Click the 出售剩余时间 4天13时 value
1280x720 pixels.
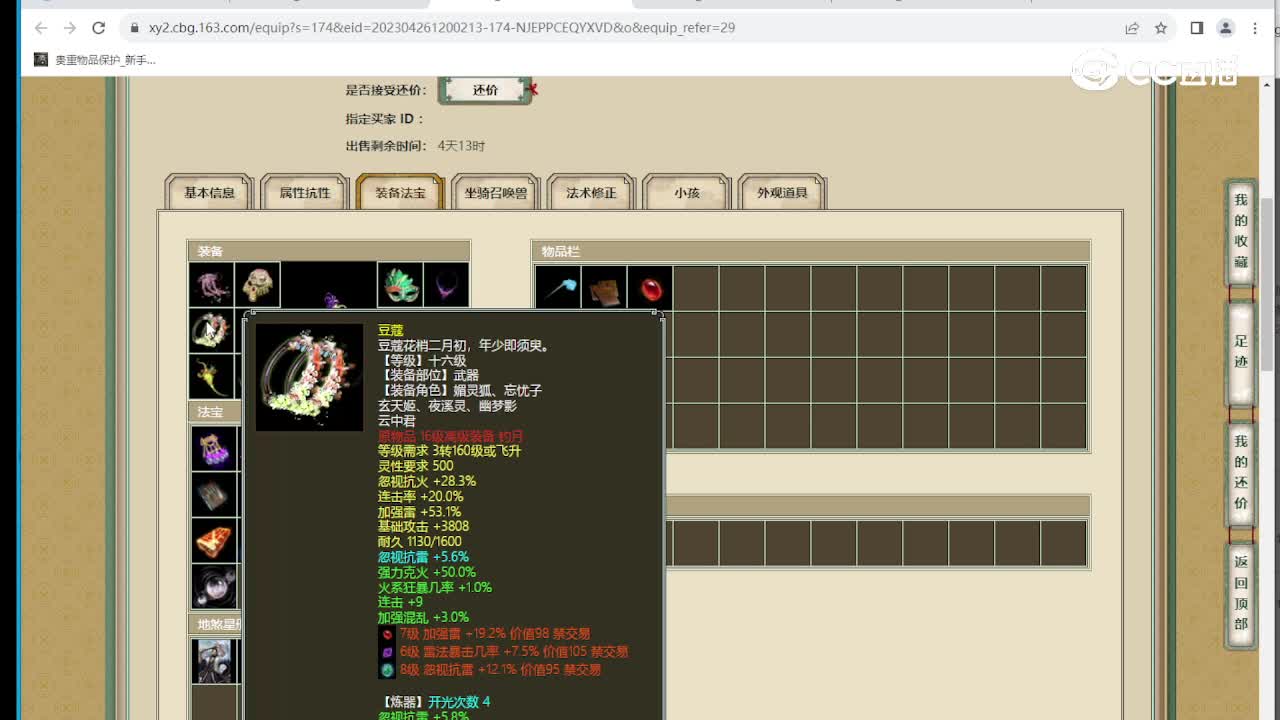tap(461, 146)
